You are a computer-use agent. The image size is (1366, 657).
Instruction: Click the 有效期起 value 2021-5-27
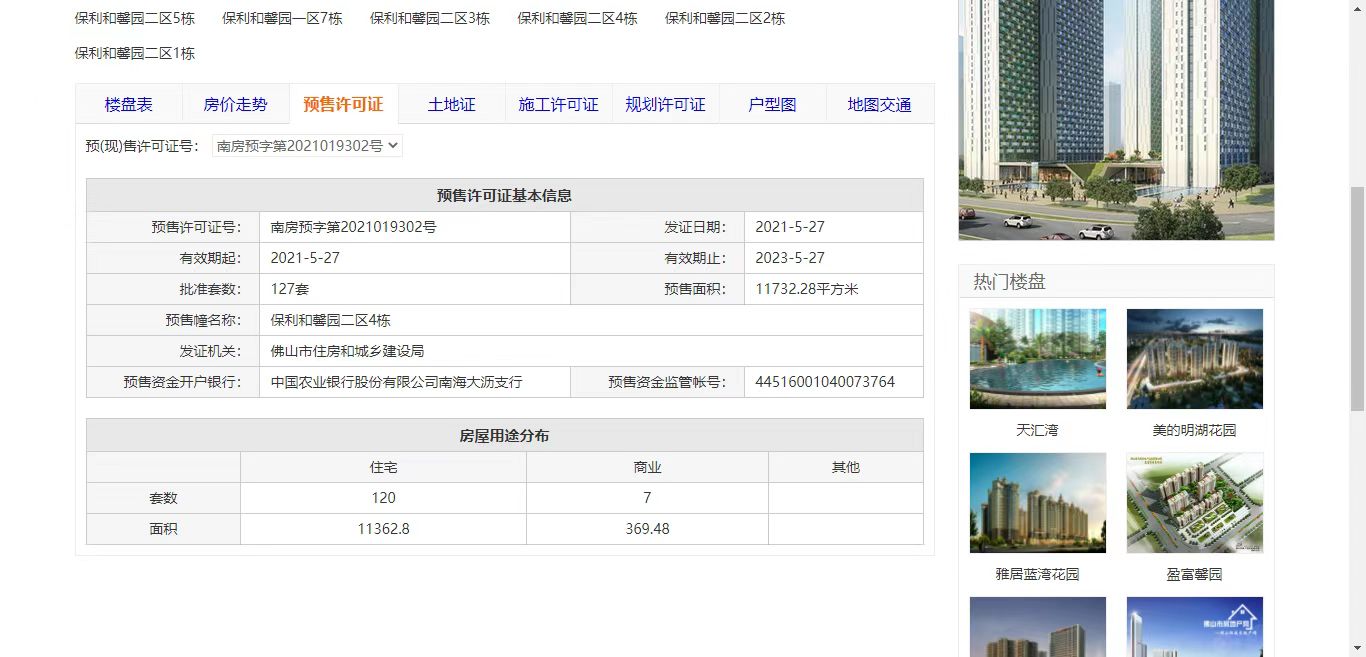coord(305,258)
